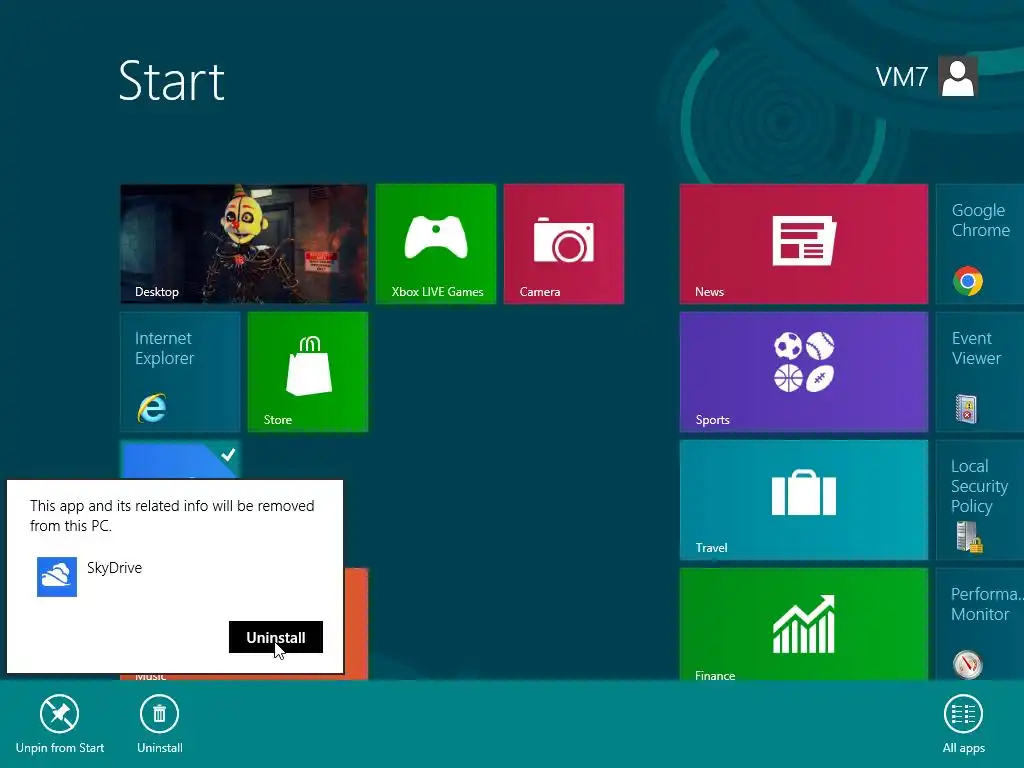
Task: Click the VM7 username text
Action: 901,77
